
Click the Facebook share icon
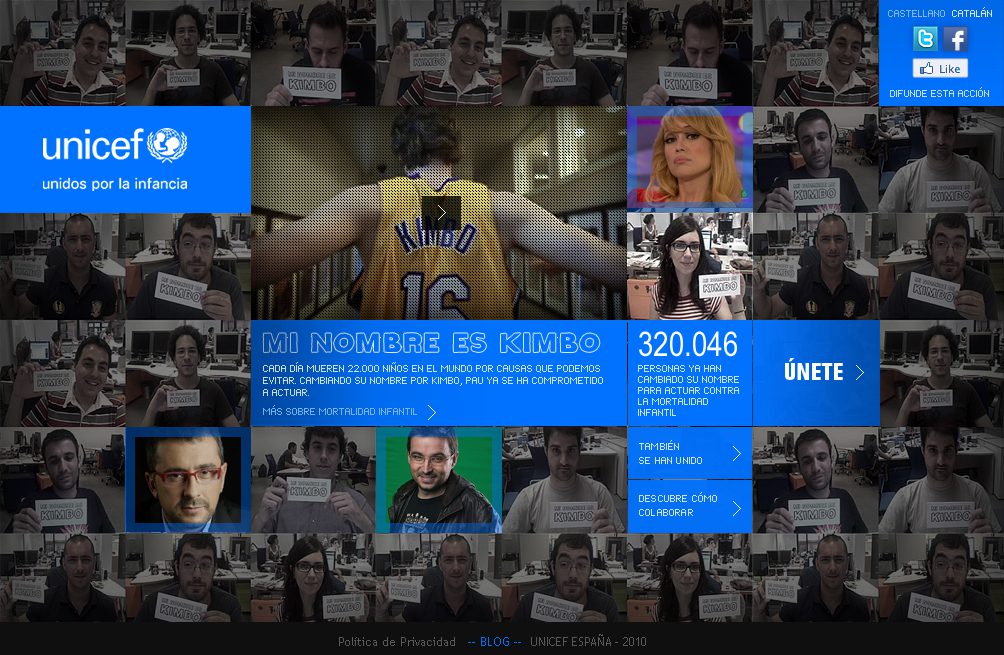(x=956, y=39)
